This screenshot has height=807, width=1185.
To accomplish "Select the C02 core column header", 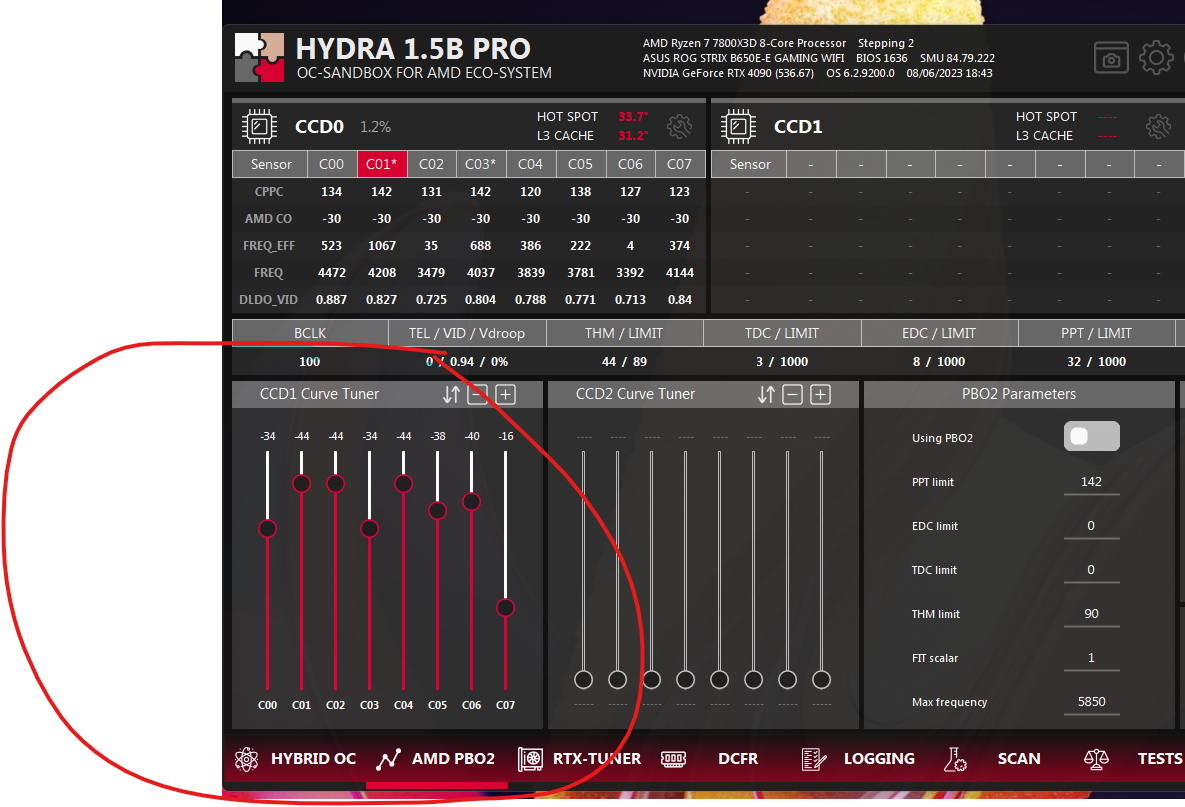I will pos(432,164).
